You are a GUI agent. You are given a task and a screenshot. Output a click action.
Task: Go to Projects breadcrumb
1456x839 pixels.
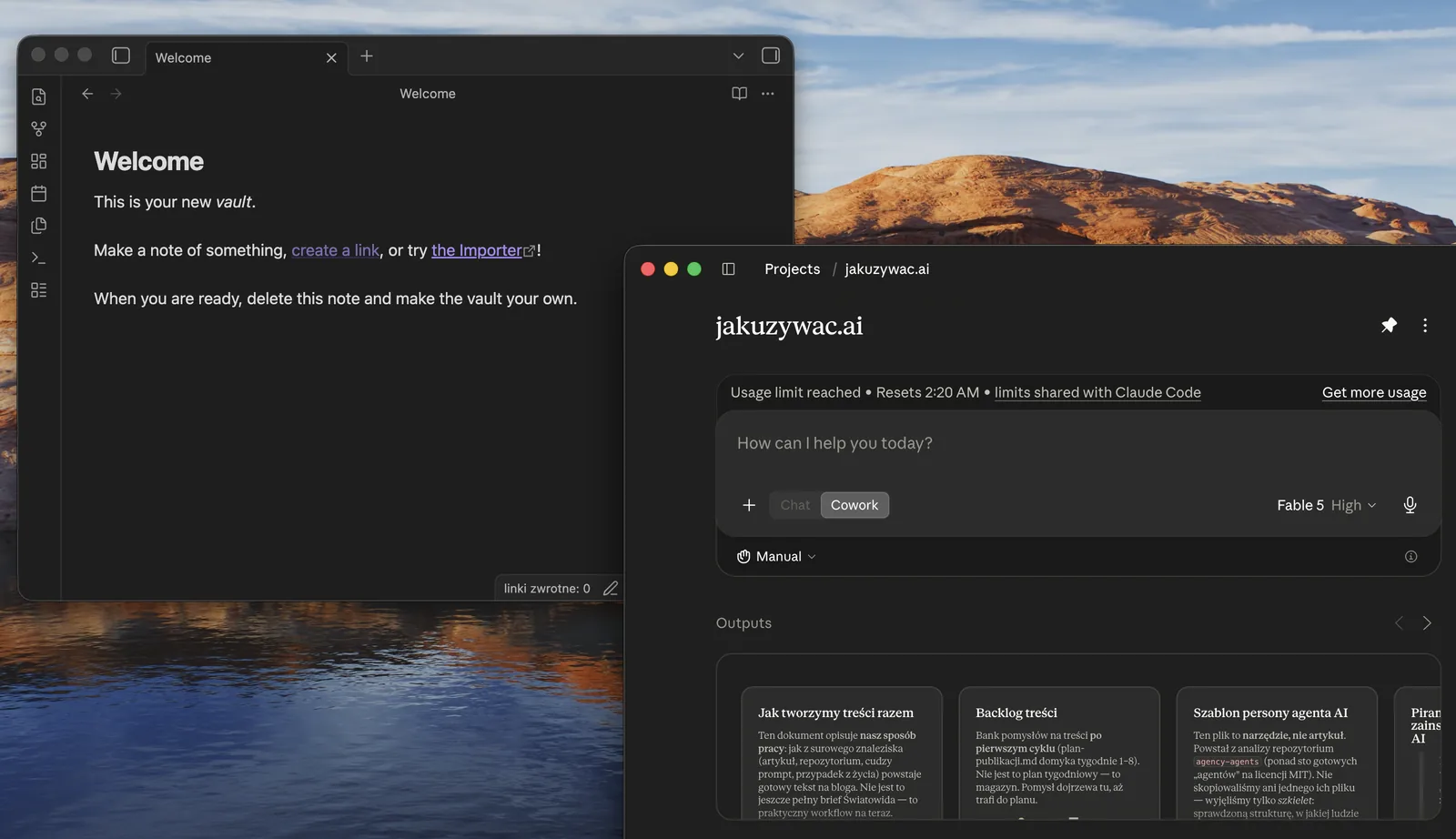[x=792, y=269]
